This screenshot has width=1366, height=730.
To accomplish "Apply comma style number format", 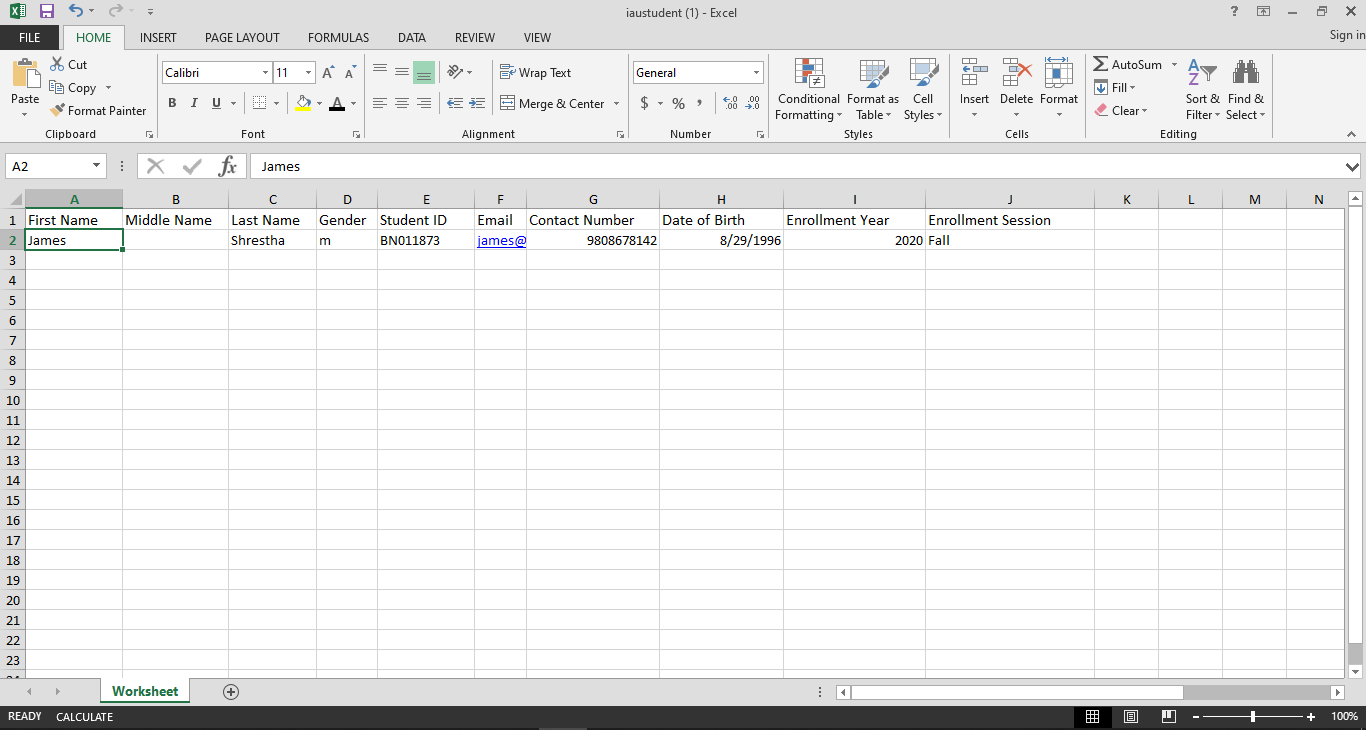I will (700, 103).
